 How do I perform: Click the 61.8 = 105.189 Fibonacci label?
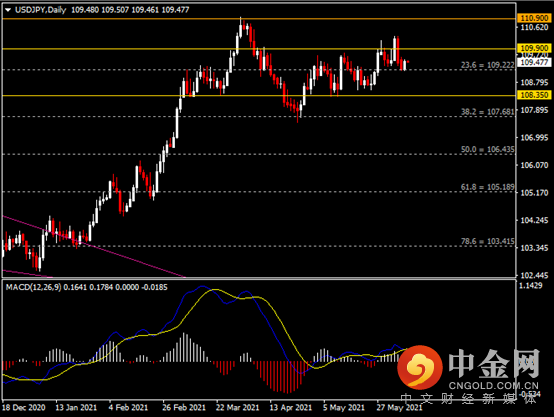pos(488,187)
